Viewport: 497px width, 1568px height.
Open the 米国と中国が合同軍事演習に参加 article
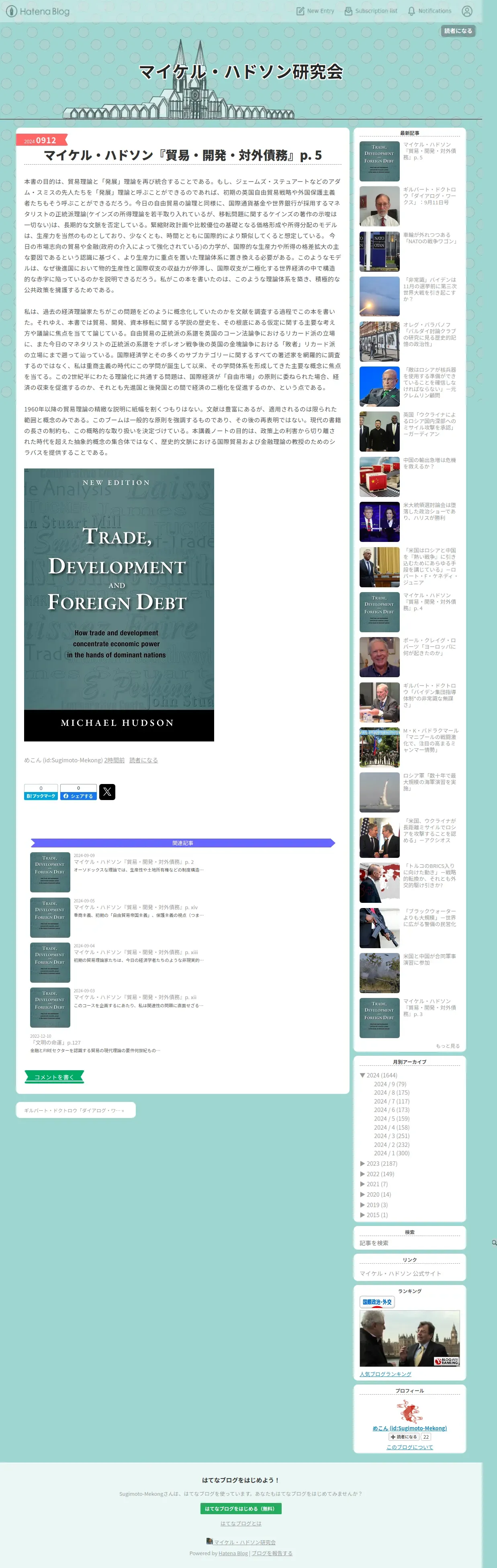[x=430, y=959]
